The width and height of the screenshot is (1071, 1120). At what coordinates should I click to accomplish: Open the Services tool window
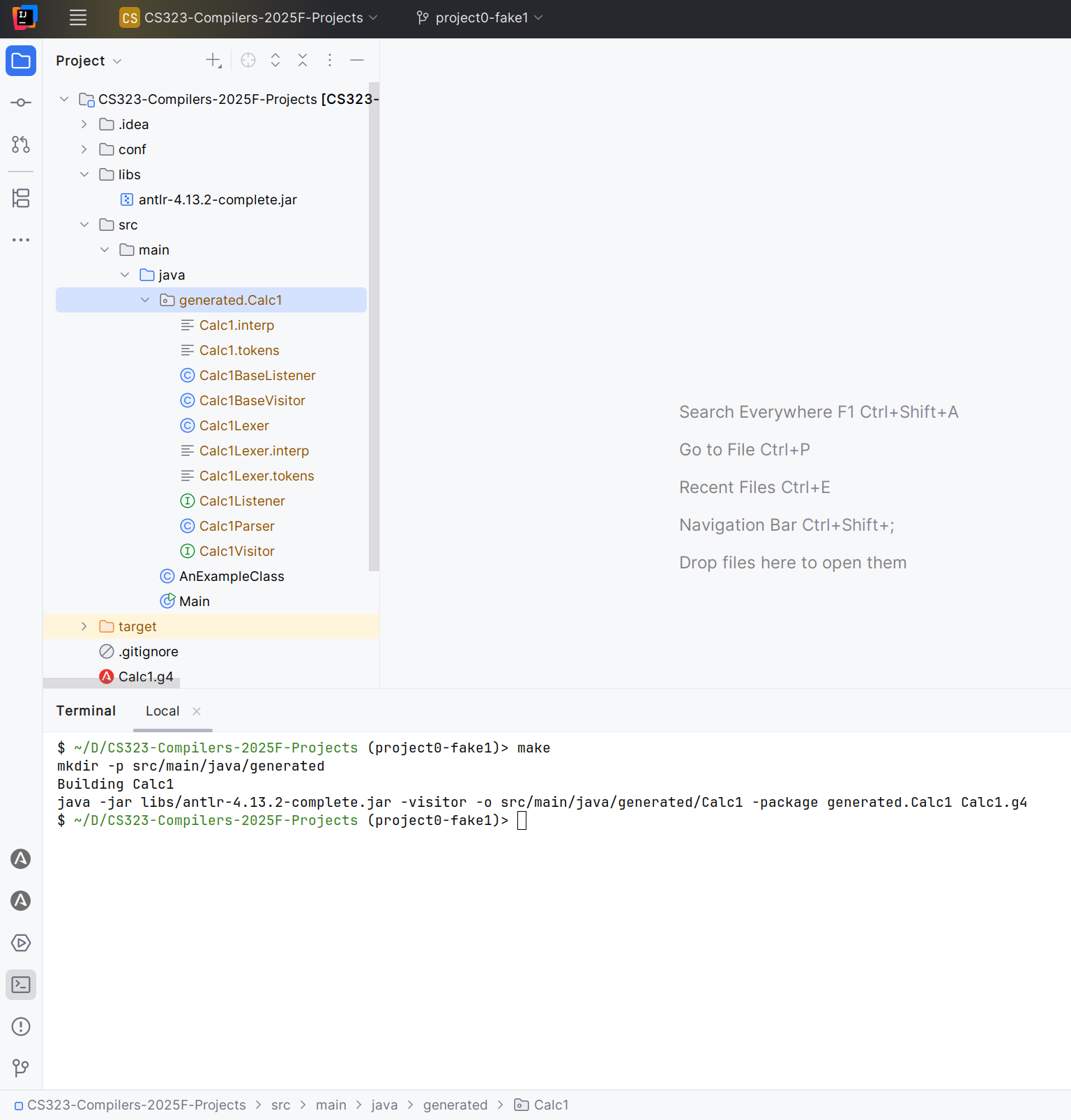tap(21, 943)
